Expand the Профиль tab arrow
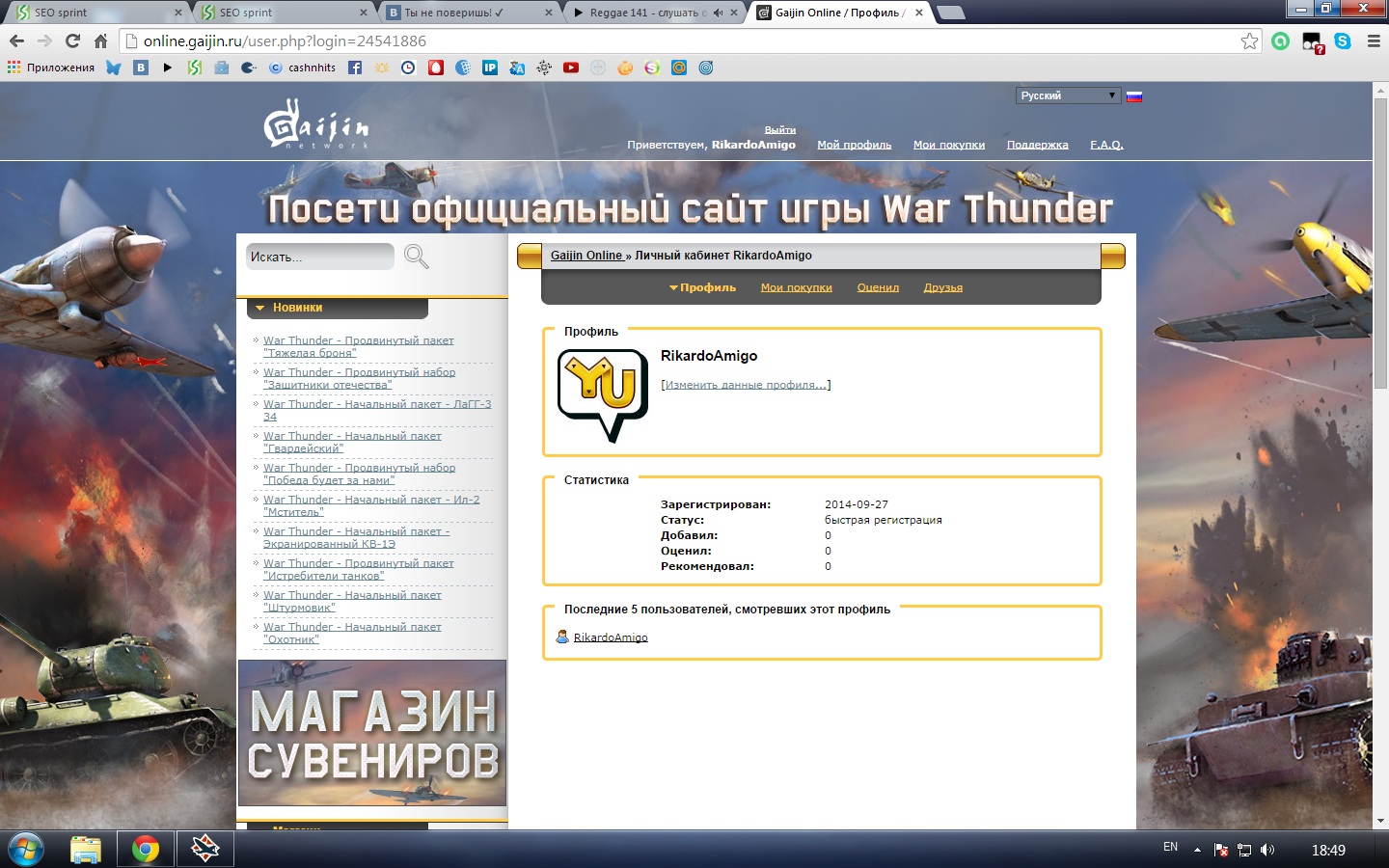 pyautogui.click(x=673, y=287)
